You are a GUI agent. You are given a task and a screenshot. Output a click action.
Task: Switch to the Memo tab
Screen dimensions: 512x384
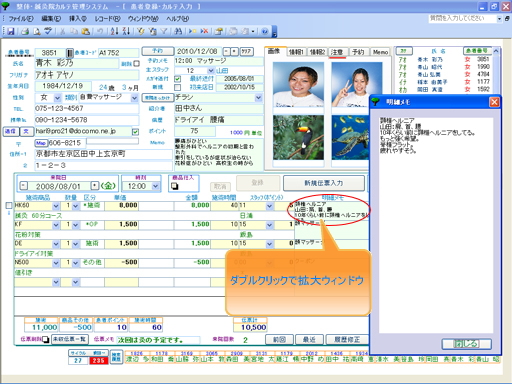point(380,52)
